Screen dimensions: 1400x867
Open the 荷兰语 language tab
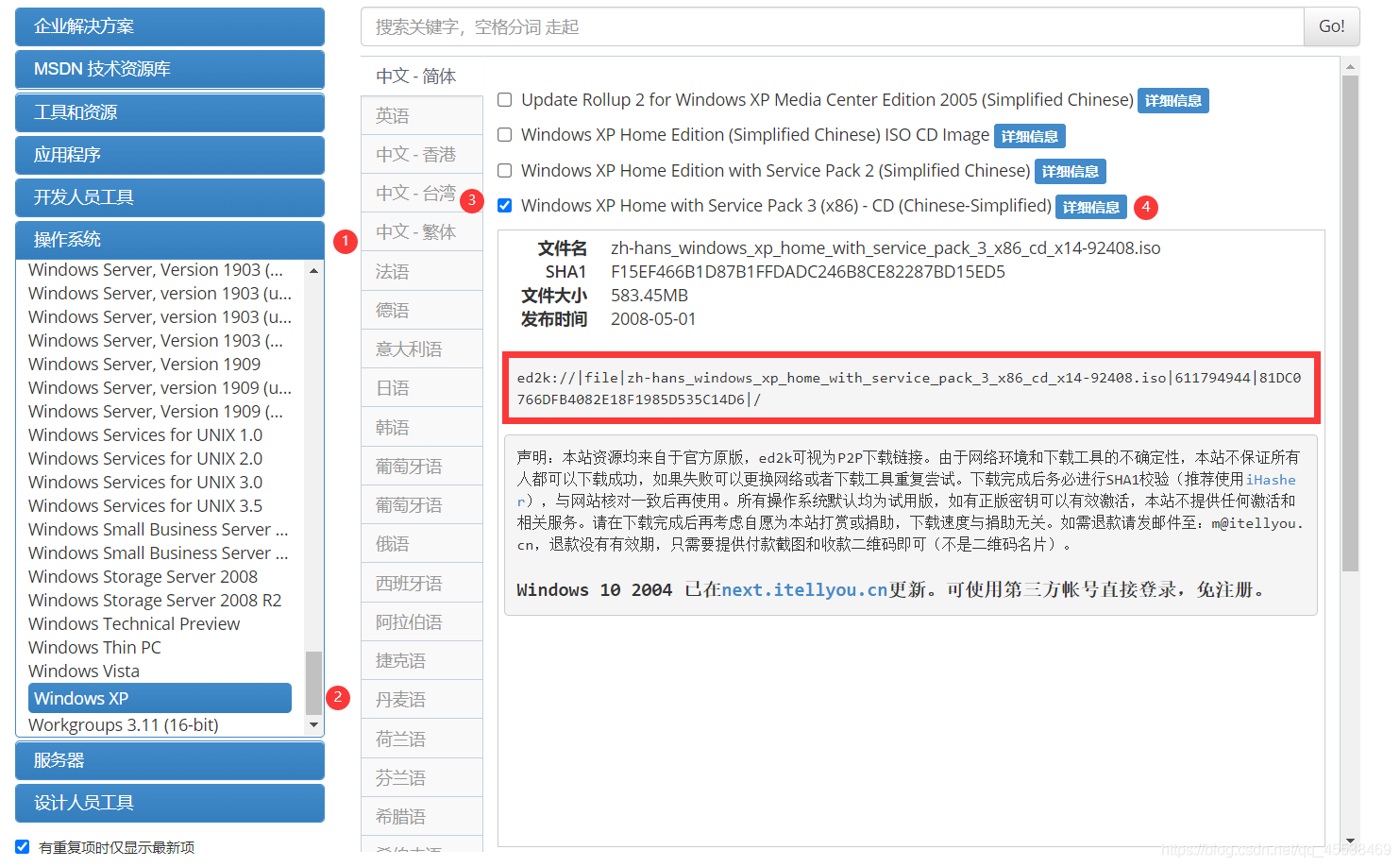pyautogui.click(x=421, y=739)
